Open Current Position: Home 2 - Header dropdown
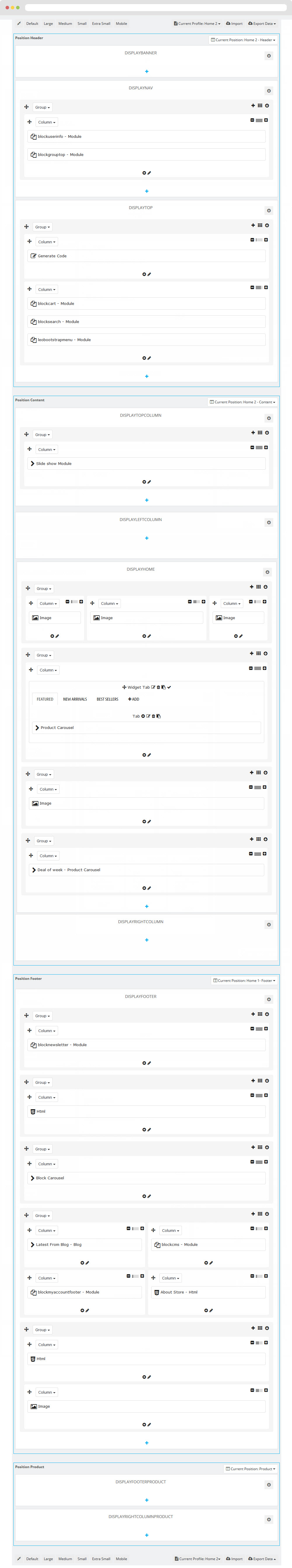Screen dimensions: 292x1568 243,40
